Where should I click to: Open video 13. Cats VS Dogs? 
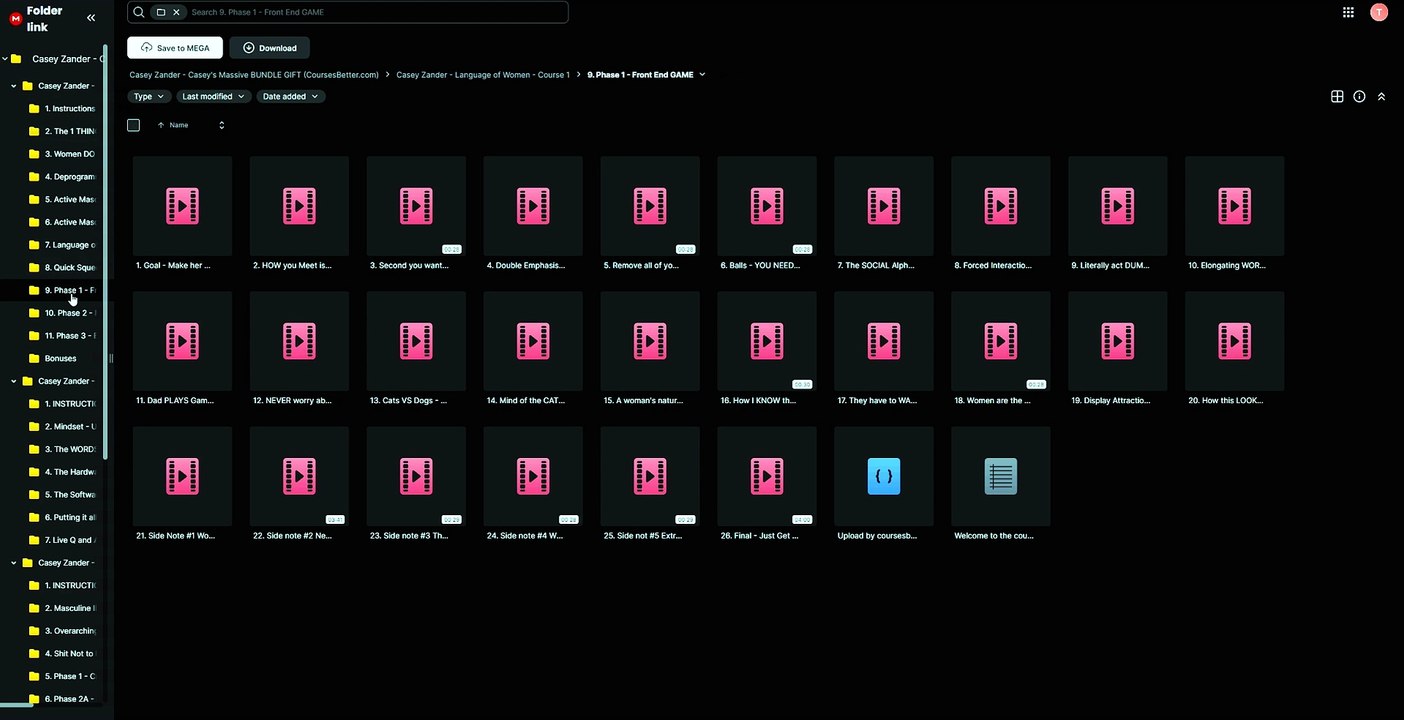point(416,348)
